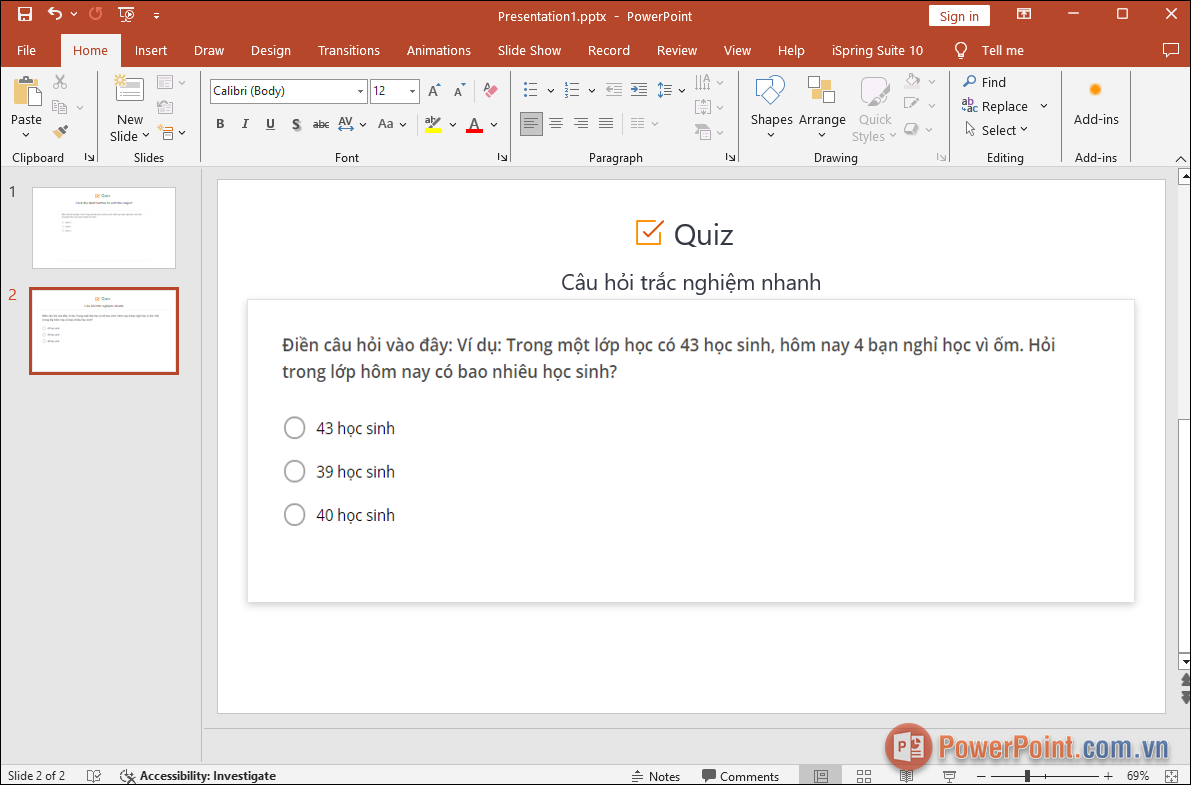Clear all formatting eraser icon

click(x=491, y=91)
